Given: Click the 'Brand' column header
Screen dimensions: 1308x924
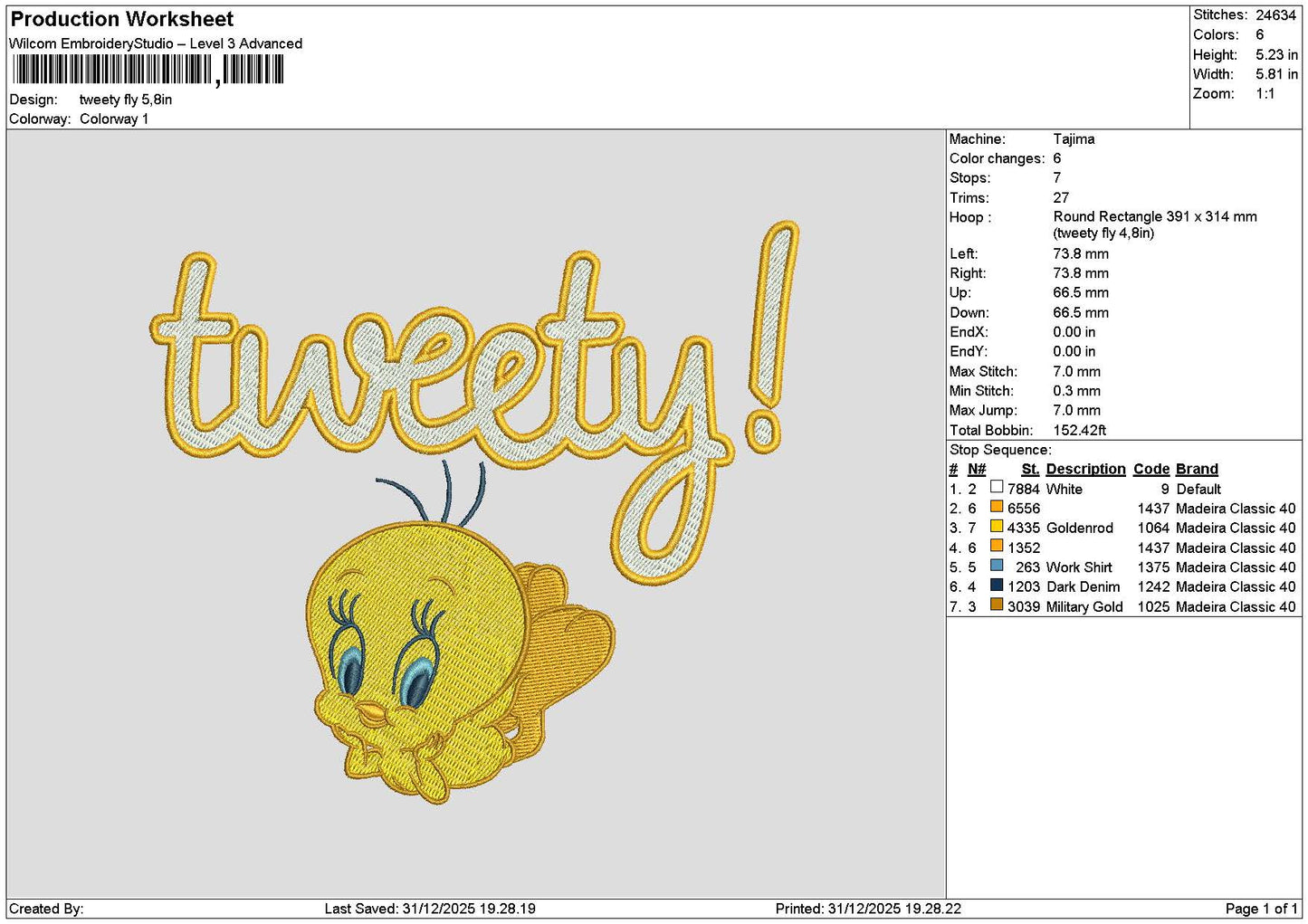Looking at the screenshot, I should 1197,469.
